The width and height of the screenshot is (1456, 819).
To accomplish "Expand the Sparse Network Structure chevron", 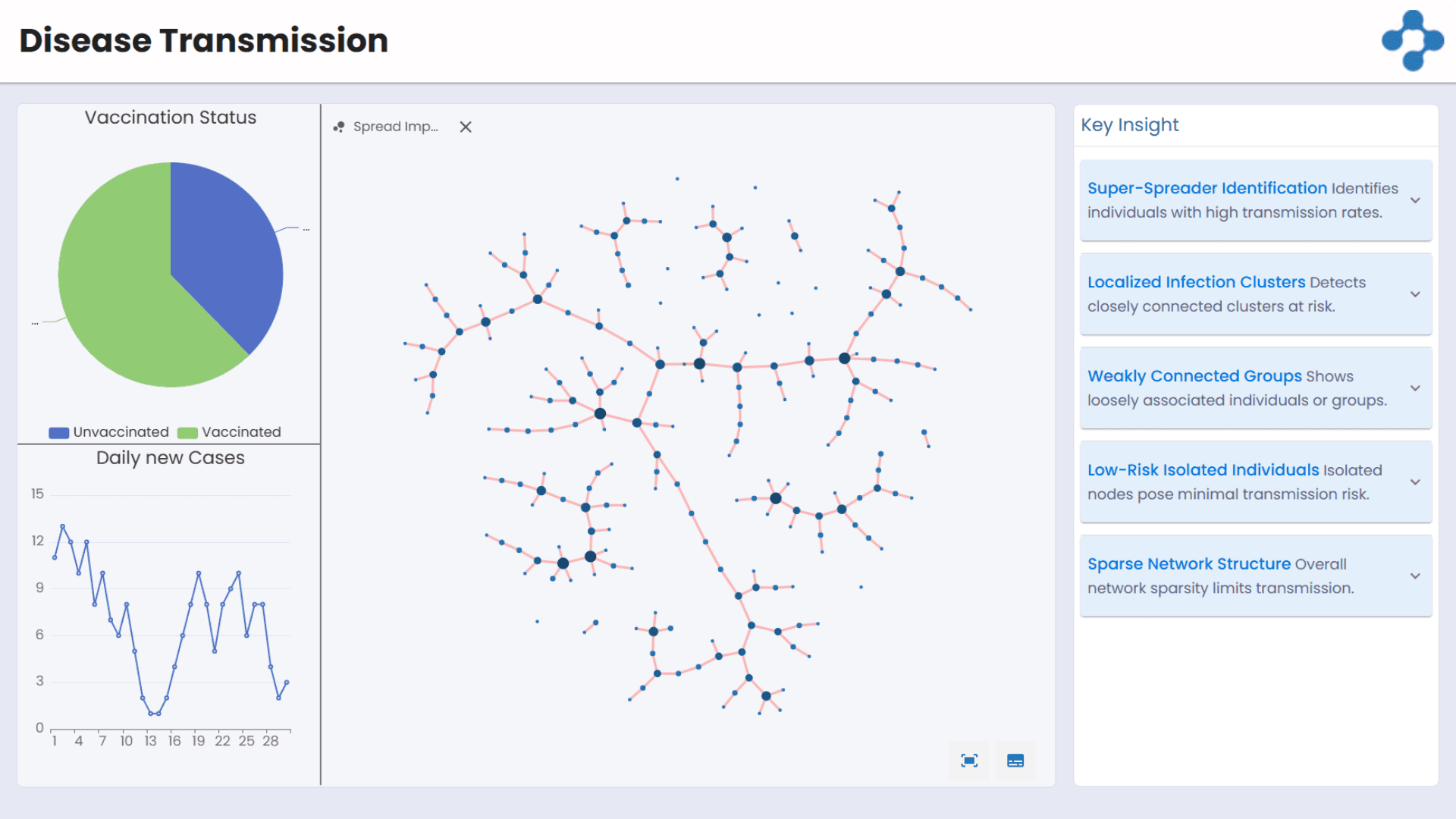I will pyautogui.click(x=1415, y=576).
